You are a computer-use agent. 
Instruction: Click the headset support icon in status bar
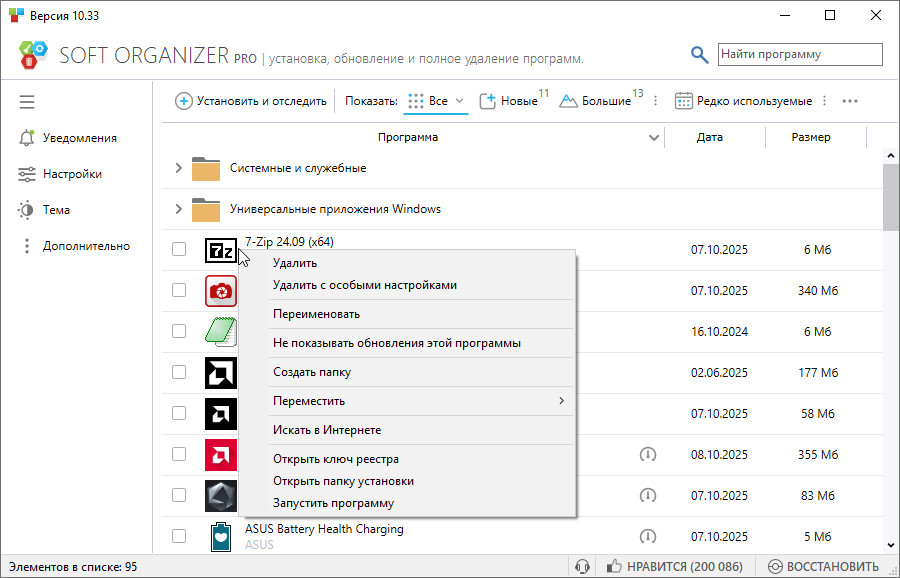[x=582, y=567]
